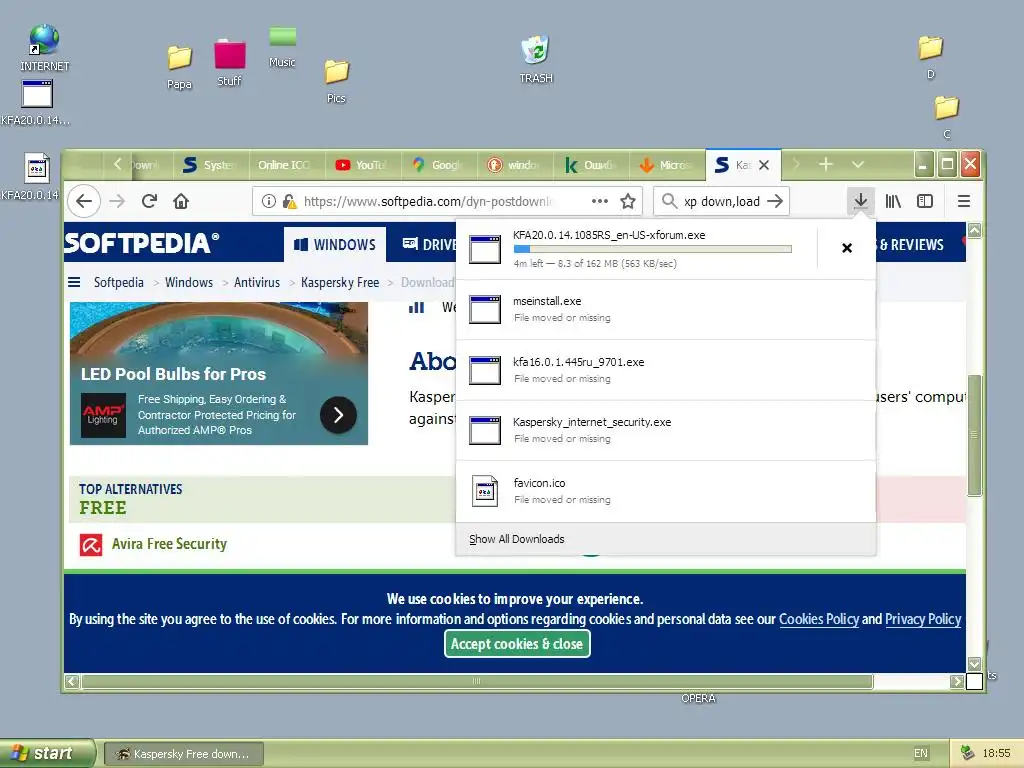Select Kaspersky_internet_security.exe download entry
This screenshot has height=768, width=1024.
665,430
